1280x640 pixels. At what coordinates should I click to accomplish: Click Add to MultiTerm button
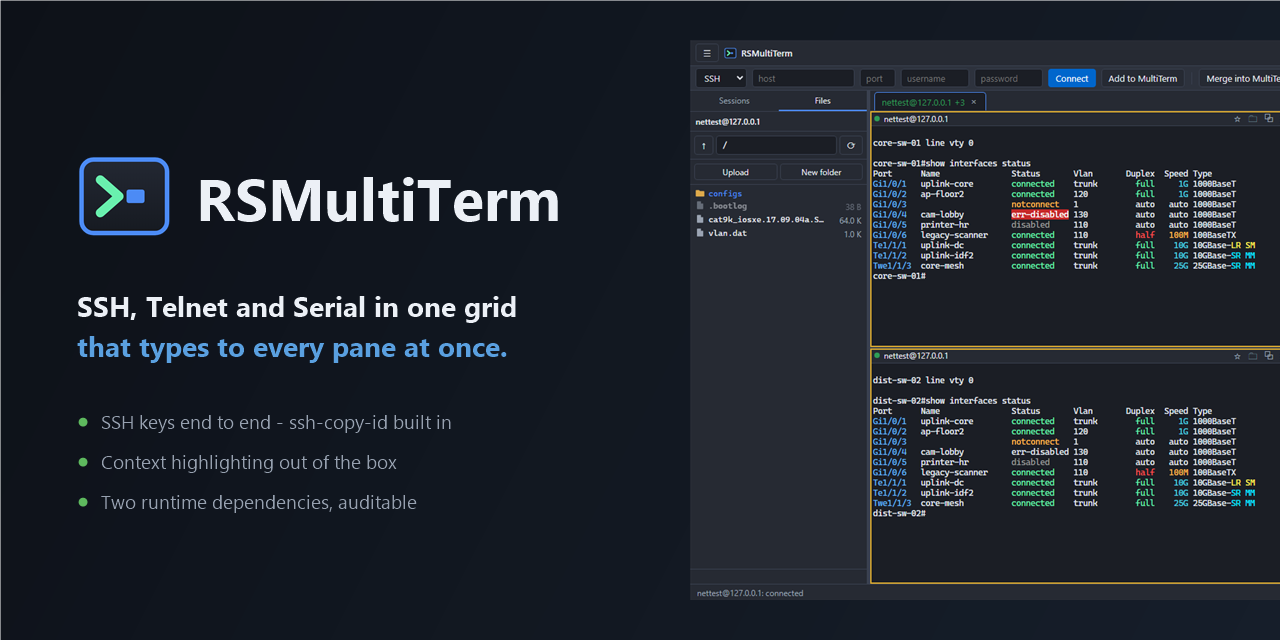1143,78
